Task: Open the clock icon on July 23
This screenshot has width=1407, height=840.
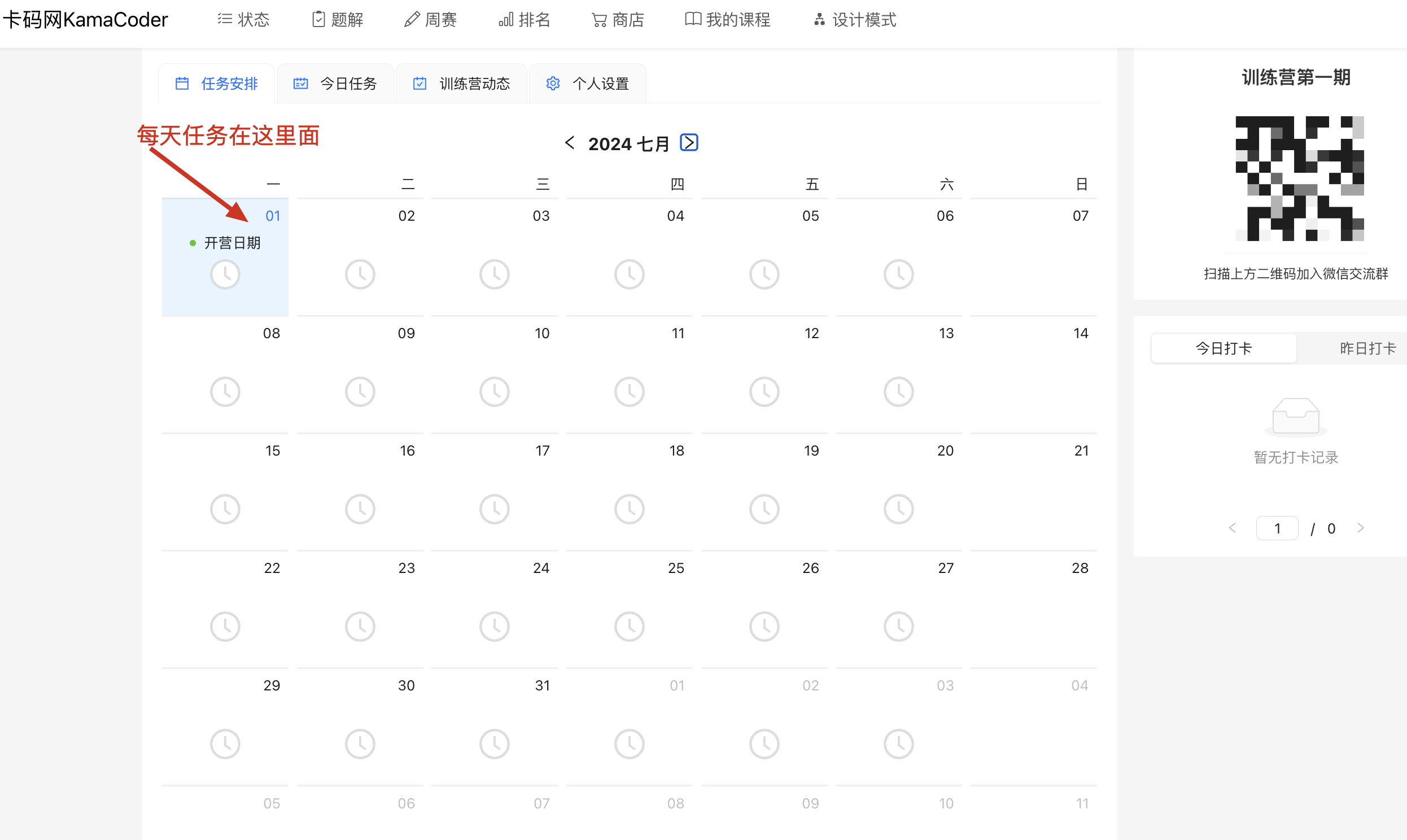Action: 360,627
